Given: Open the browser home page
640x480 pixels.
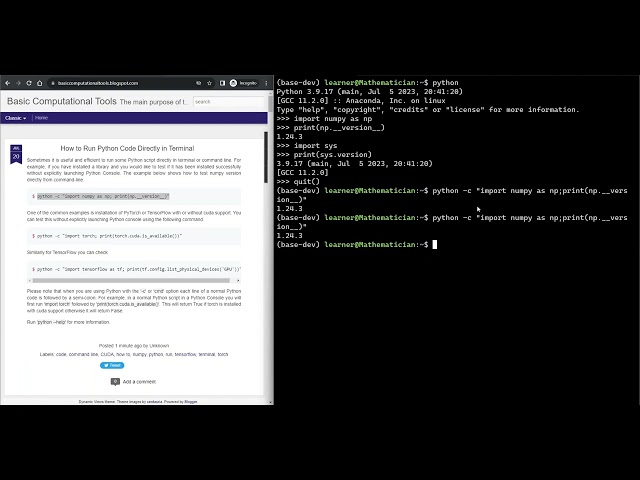Looking at the screenshot, I should coord(40,83).
